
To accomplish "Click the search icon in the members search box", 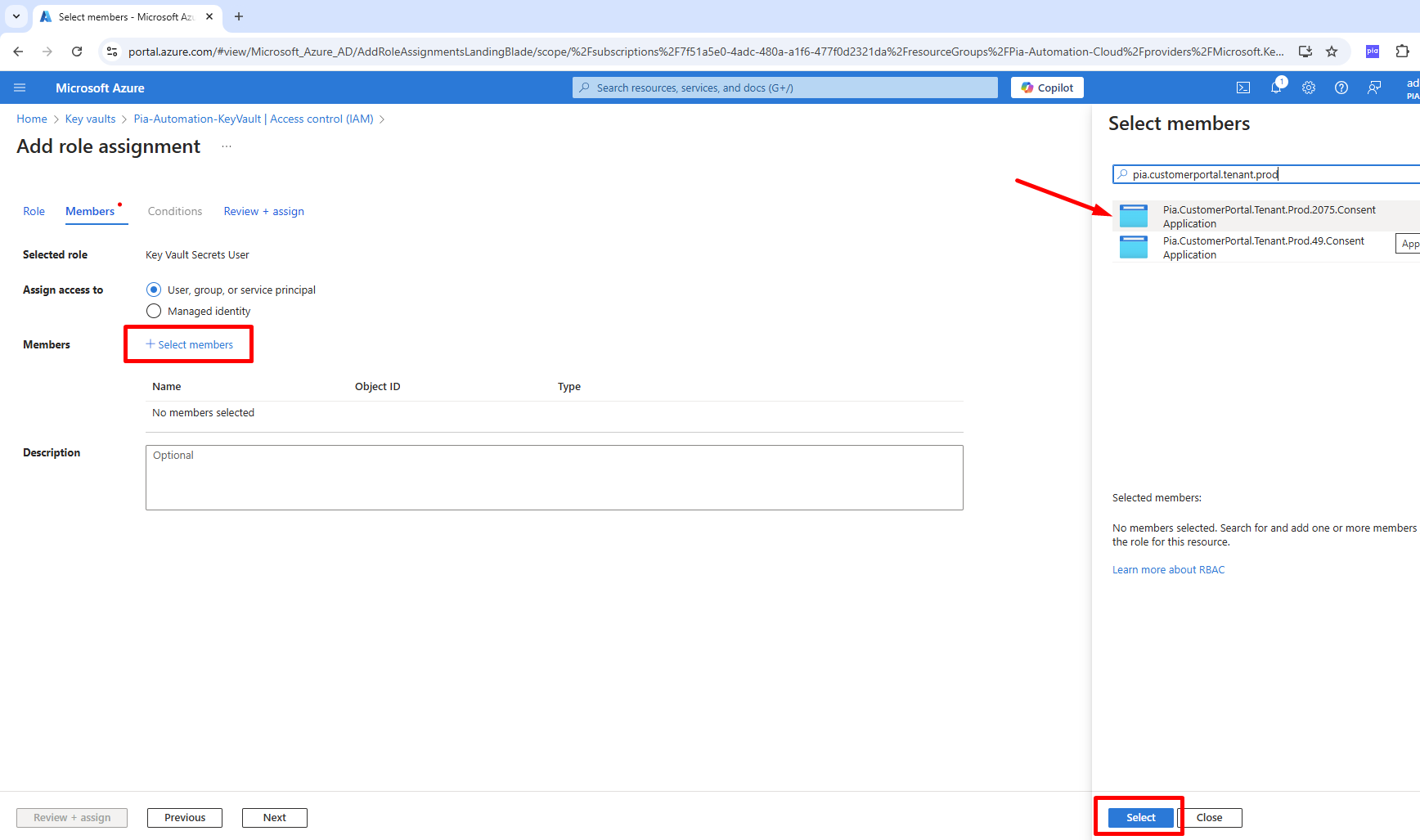I will (x=1123, y=174).
